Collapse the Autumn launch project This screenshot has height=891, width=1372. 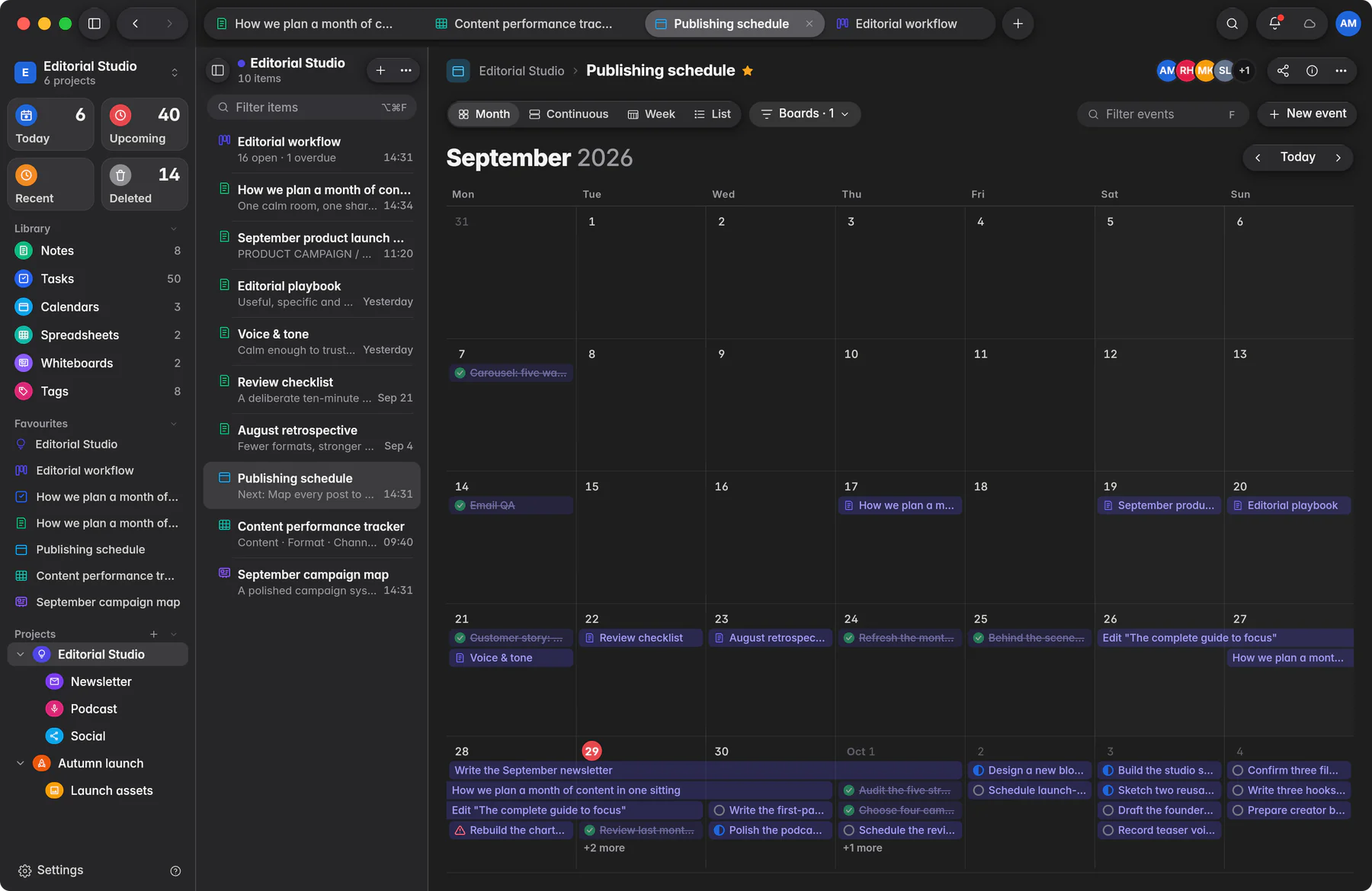click(21, 764)
